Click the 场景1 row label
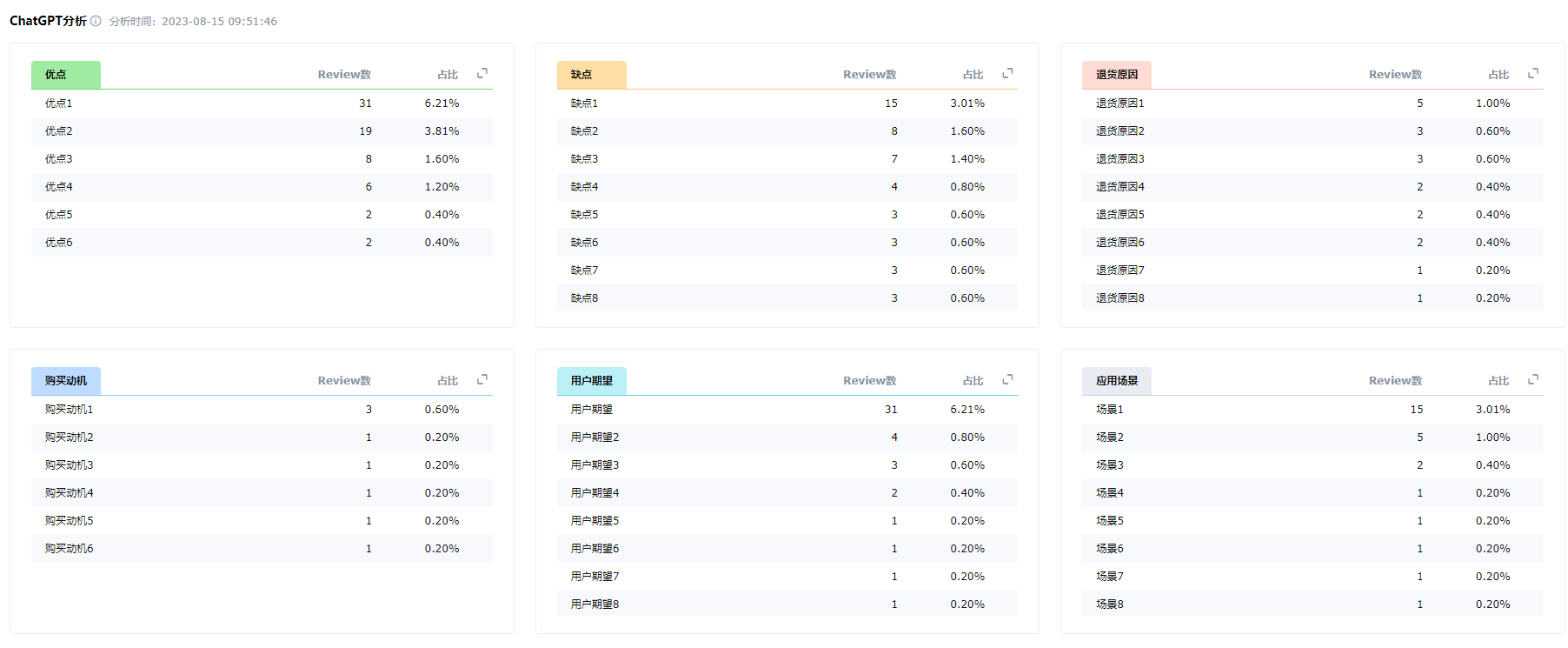Viewport: 1568px width, 648px height. click(1110, 410)
